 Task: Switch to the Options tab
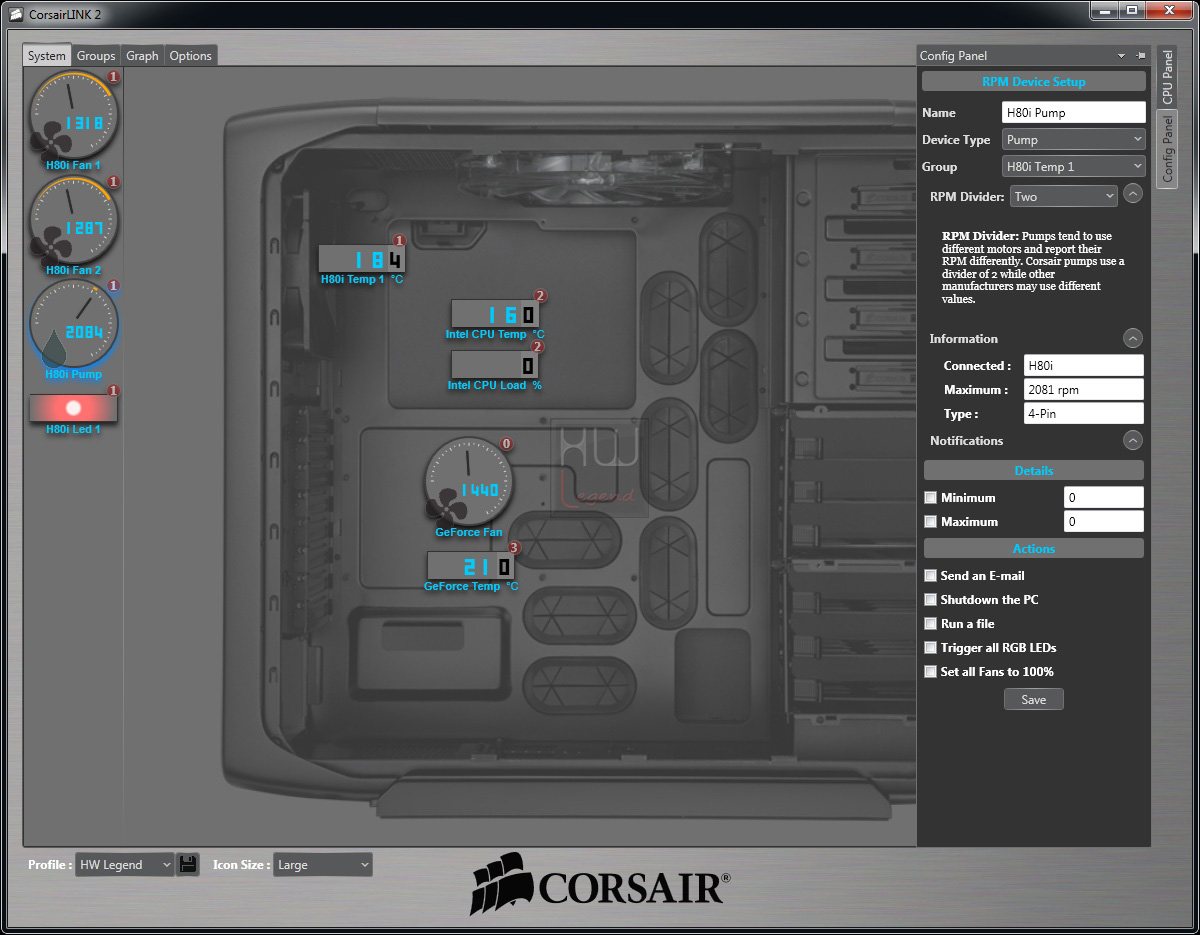tap(190, 56)
